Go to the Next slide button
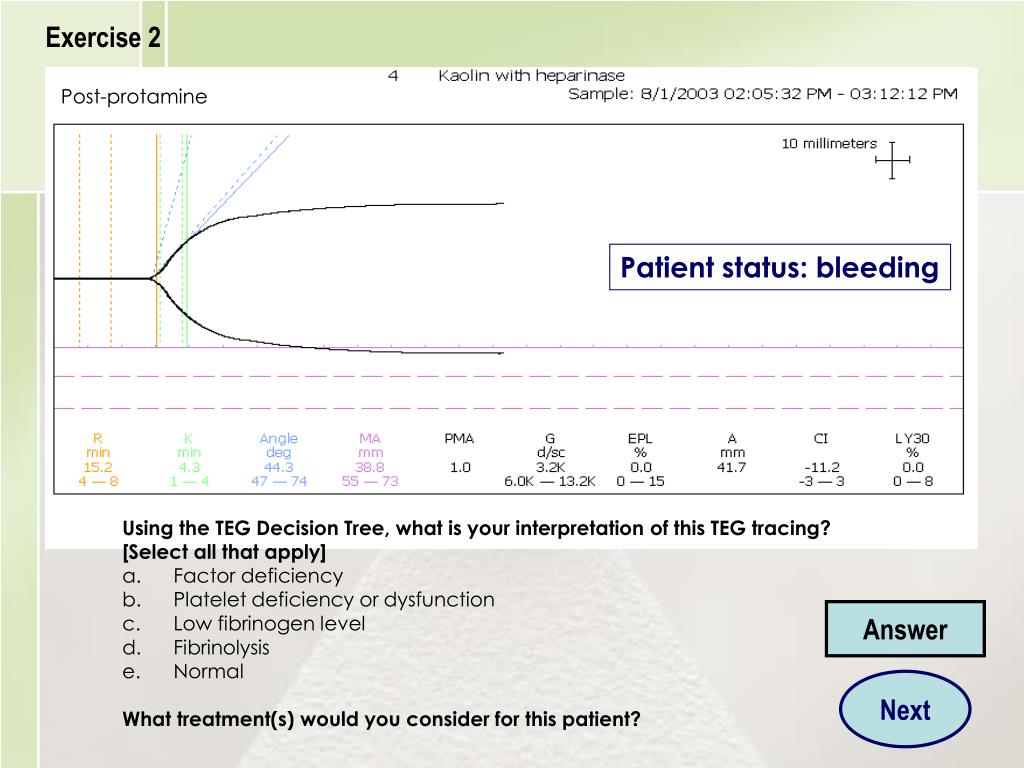 [x=905, y=709]
